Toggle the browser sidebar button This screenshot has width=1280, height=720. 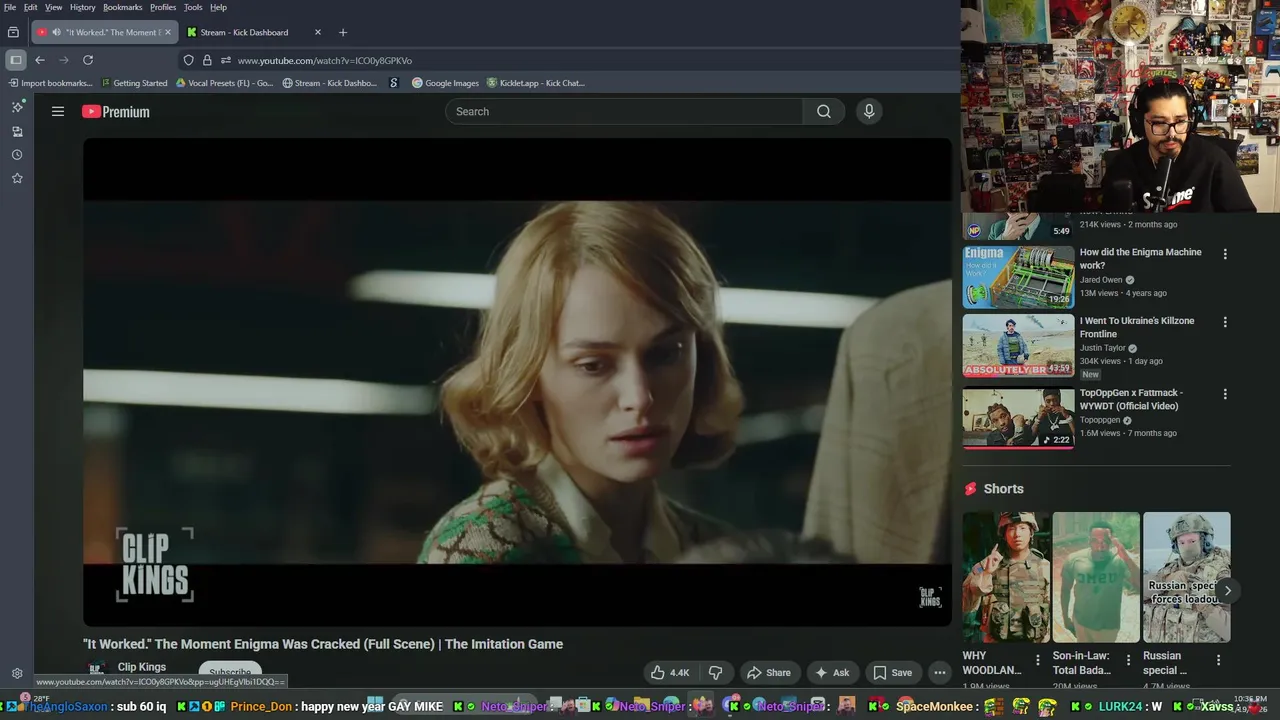coord(15,60)
